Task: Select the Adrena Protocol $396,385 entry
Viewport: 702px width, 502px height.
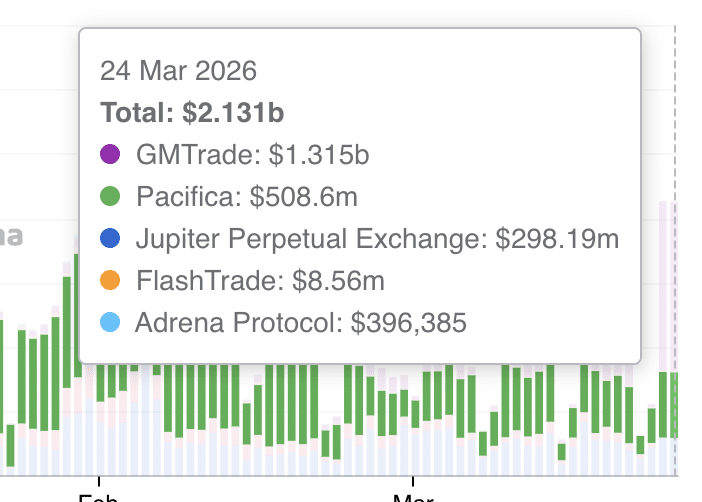Action: [x=300, y=323]
